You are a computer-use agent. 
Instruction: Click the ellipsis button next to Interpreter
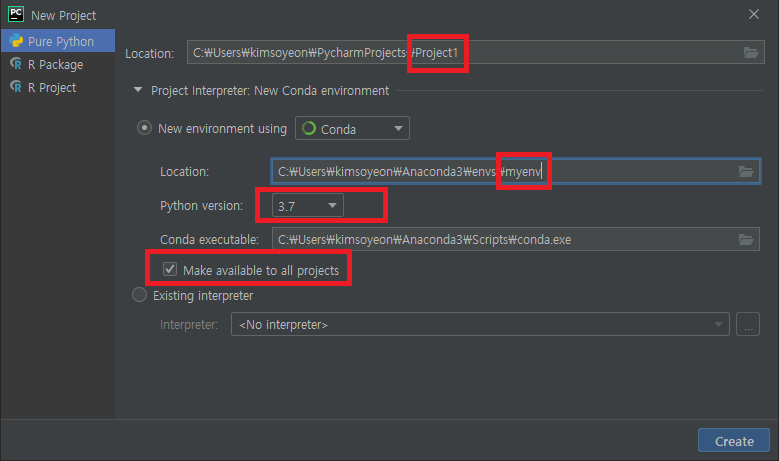coord(748,324)
